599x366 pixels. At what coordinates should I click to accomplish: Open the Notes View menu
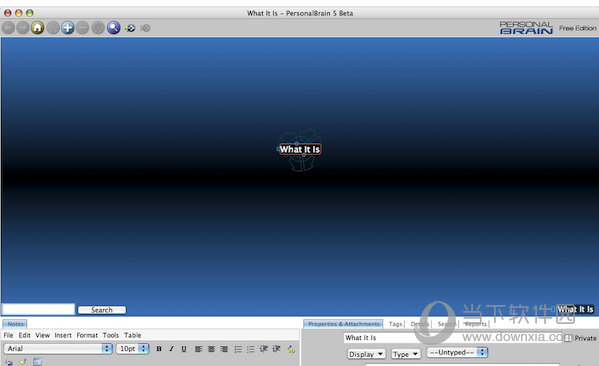(x=42, y=335)
